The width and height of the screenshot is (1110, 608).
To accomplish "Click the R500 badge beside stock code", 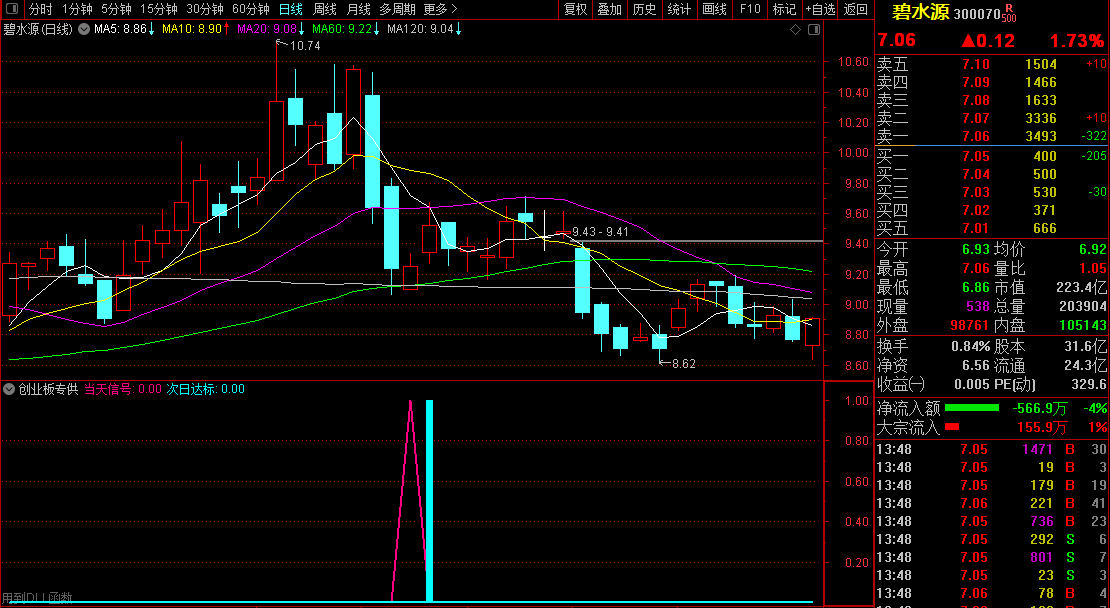I will point(1009,14).
